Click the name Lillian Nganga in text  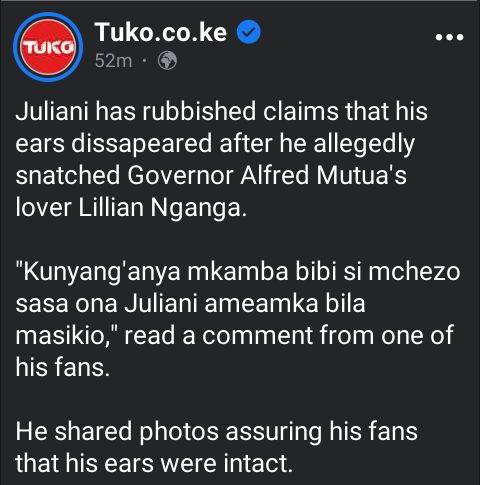tap(162, 208)
